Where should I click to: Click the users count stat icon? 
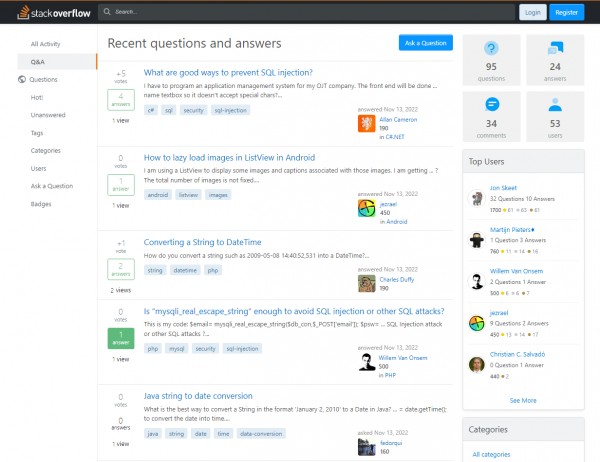click(554, 104)
